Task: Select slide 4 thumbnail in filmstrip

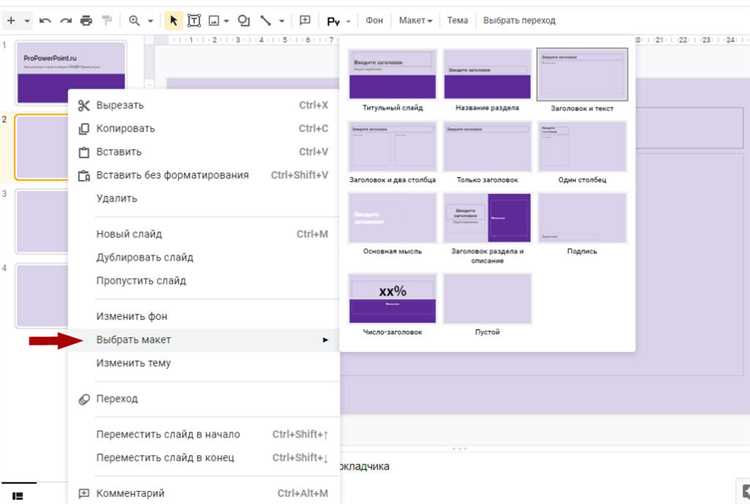Action: pos(42,296)
